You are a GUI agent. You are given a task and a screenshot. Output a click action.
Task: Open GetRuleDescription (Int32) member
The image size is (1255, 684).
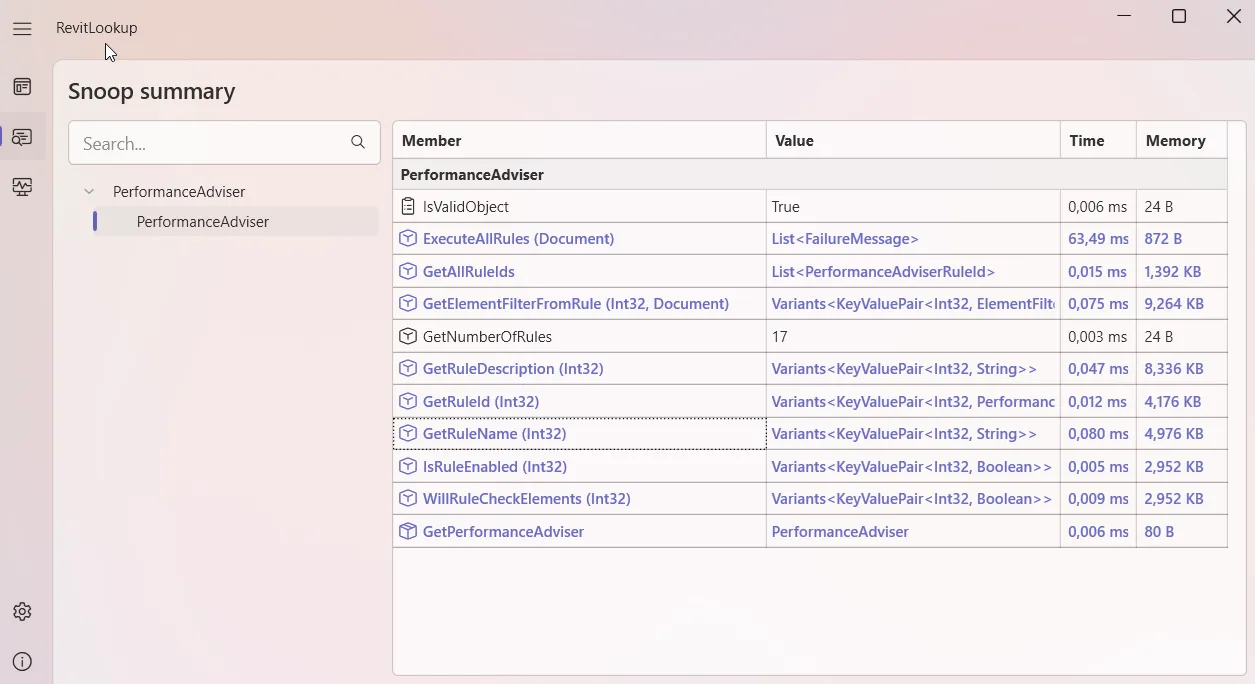click(x=513, y=369)
